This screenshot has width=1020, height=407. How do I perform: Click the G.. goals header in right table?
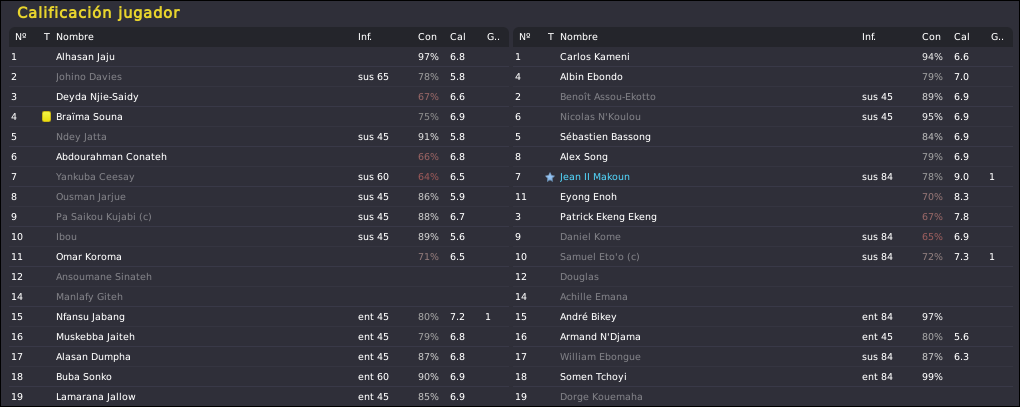click(x=997, y=37)
